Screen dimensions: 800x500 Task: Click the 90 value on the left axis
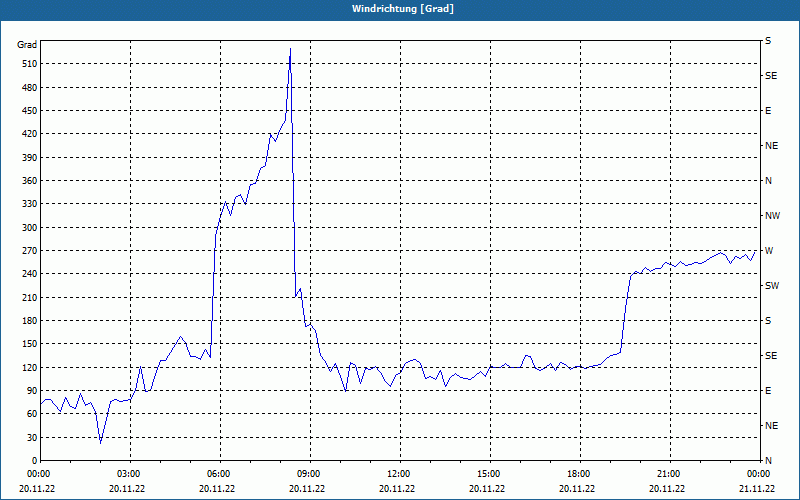click(31, 391)
